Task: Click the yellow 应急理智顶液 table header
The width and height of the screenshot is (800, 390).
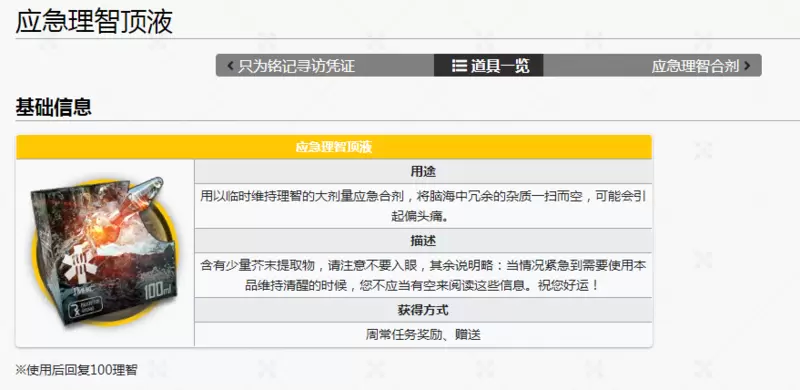Action: click(x=334, y=147)
